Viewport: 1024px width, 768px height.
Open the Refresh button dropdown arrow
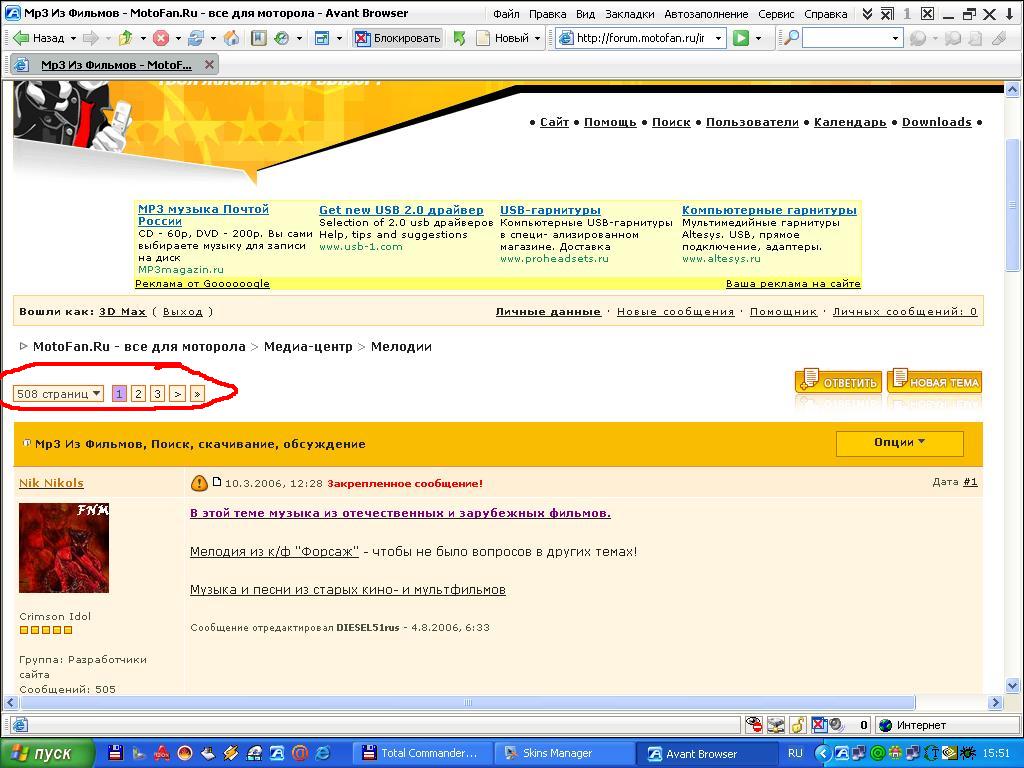click(213, 39)
